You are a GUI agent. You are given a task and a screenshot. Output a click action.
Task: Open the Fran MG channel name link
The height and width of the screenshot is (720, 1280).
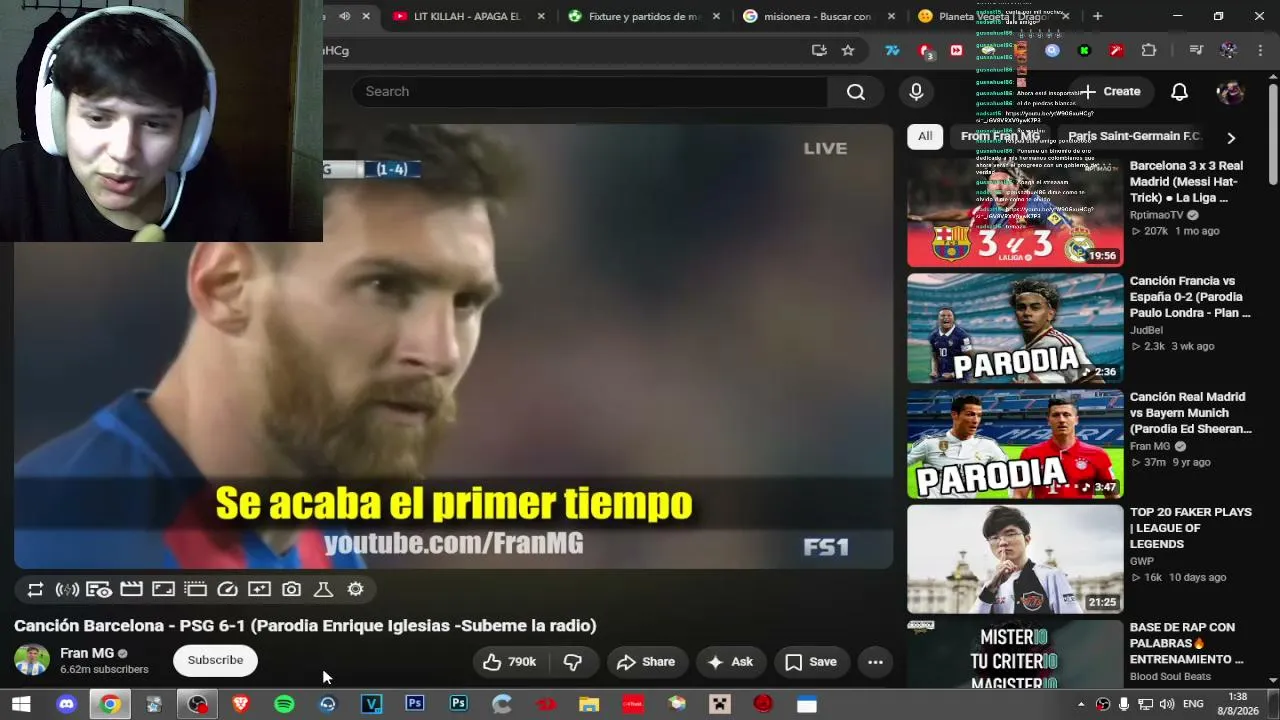point(87,653)
